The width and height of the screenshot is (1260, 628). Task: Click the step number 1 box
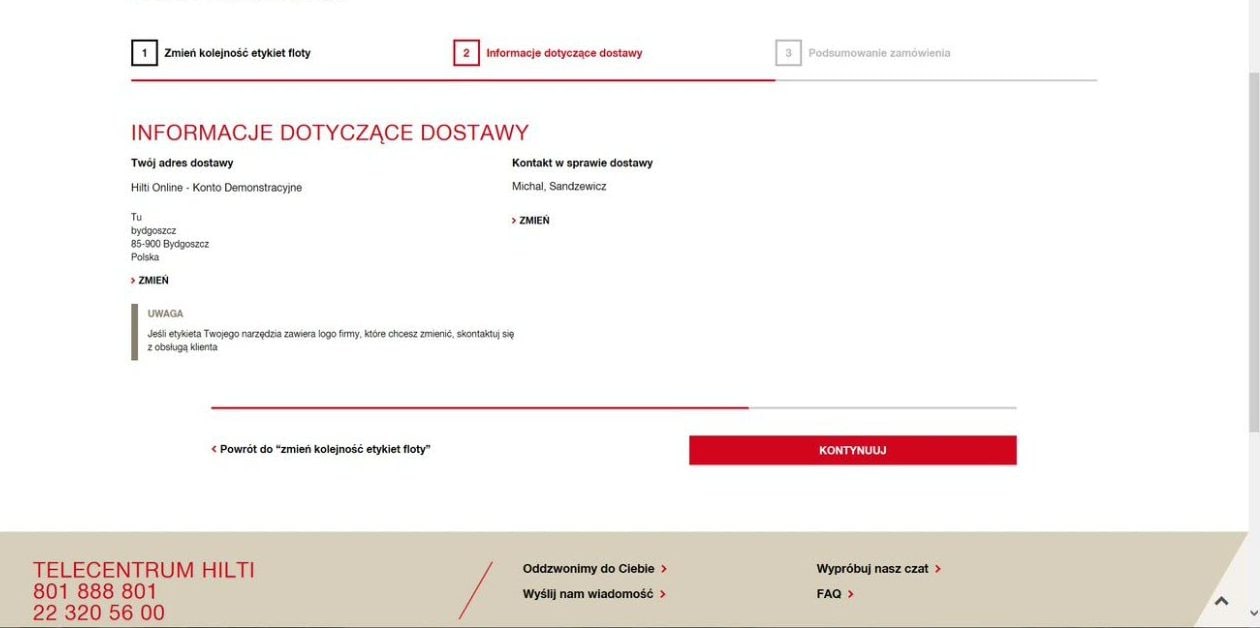144,53
